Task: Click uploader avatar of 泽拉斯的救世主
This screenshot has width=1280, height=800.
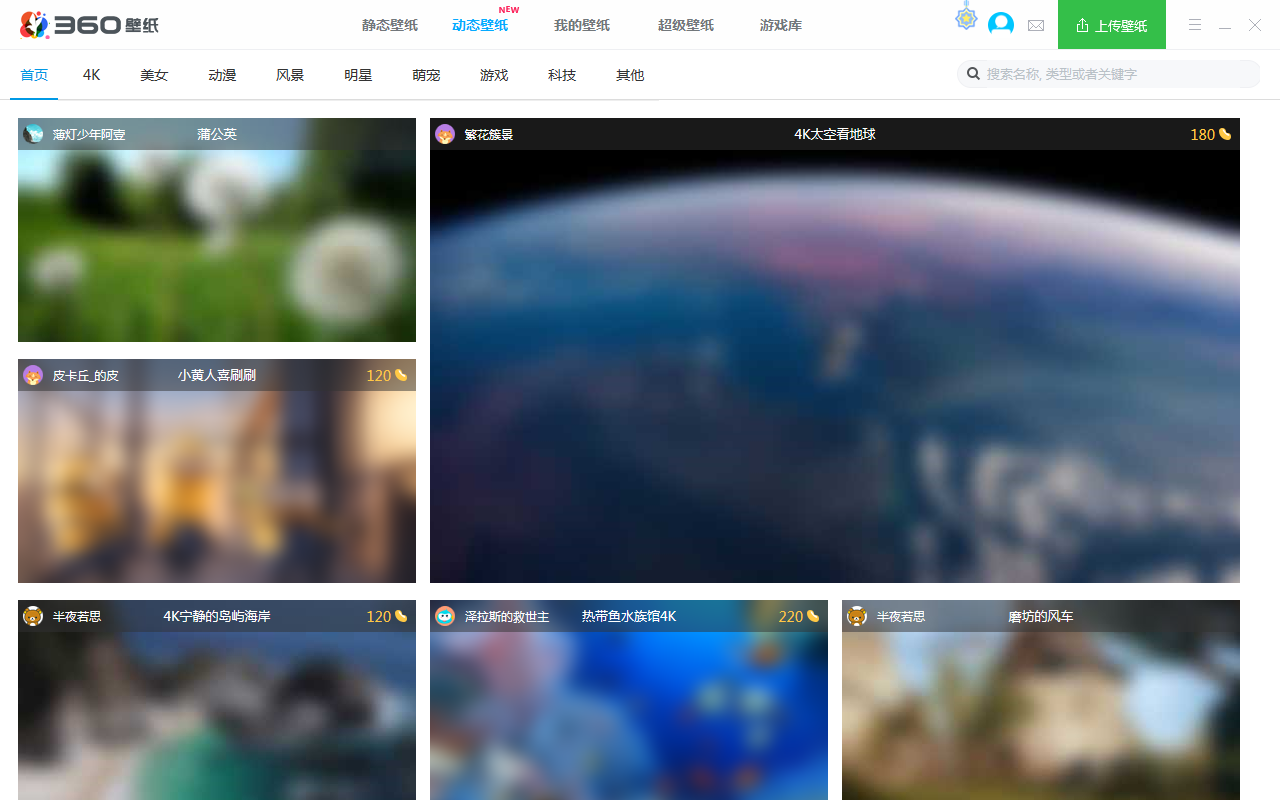Action: pos(445,616)
